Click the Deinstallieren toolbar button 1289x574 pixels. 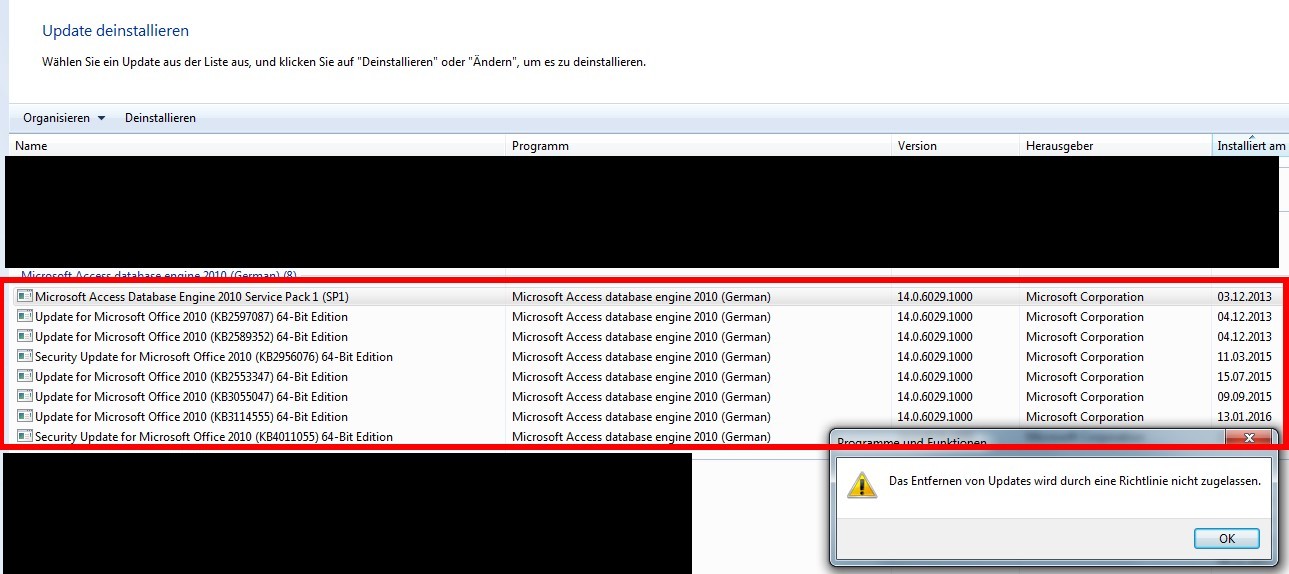click(x=160, y=118)
